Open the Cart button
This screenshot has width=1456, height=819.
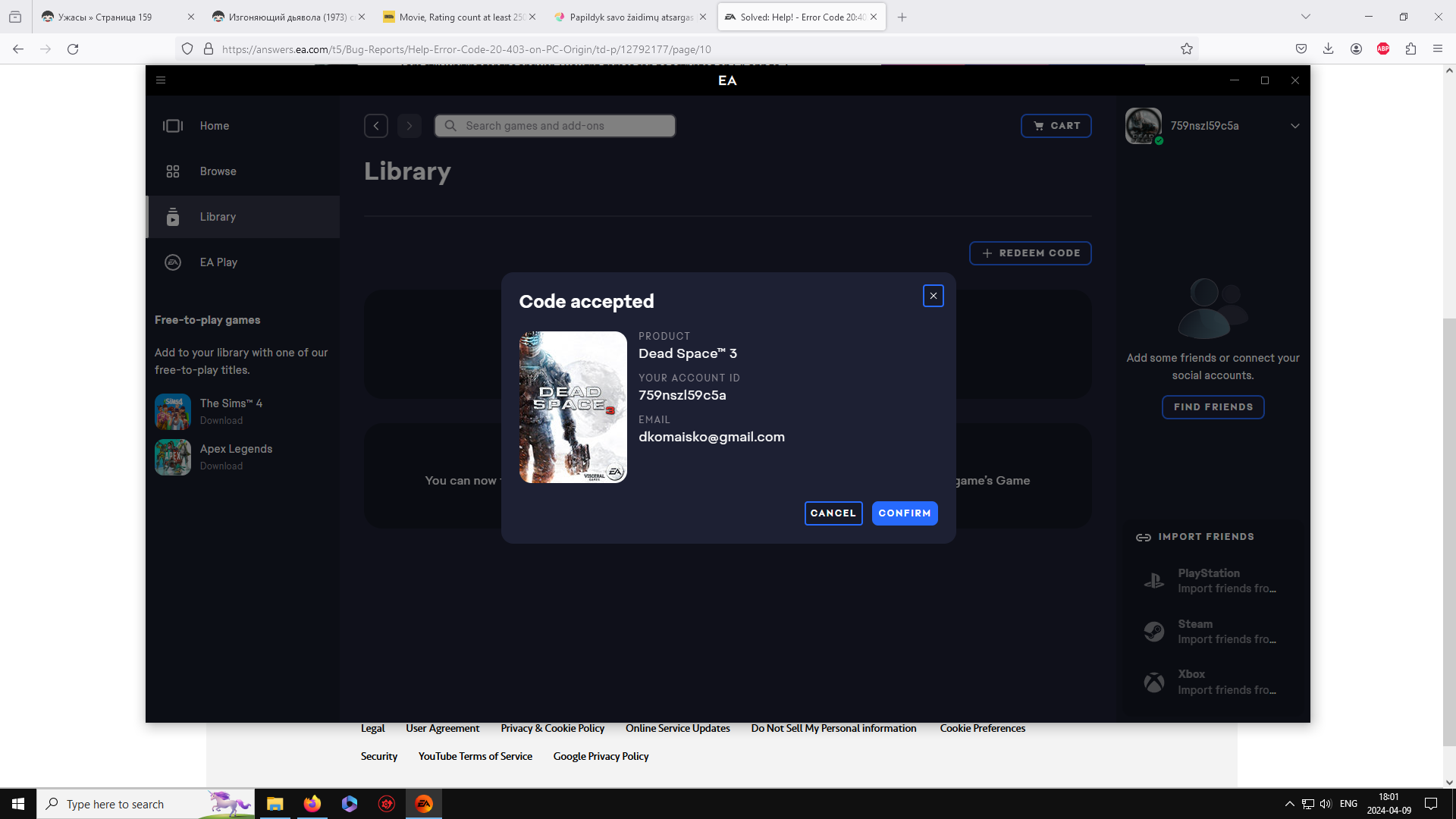pos(1056,126)
